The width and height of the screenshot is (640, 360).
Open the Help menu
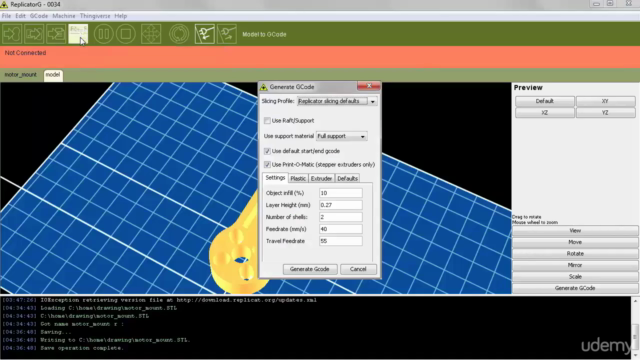coord(120,16)
